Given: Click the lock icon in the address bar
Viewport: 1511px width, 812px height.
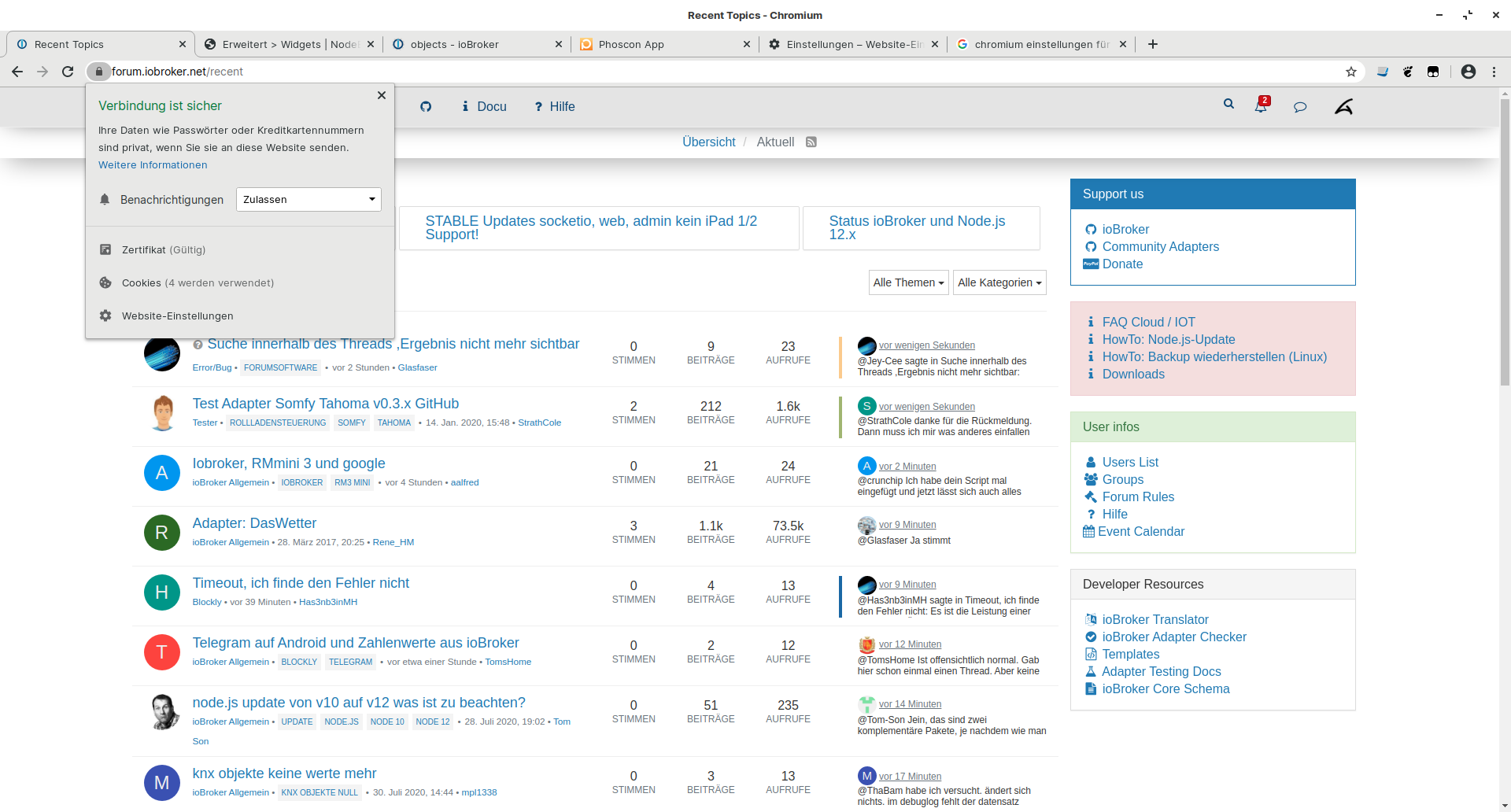Looking at the screenshot, I should coord(98,72).
